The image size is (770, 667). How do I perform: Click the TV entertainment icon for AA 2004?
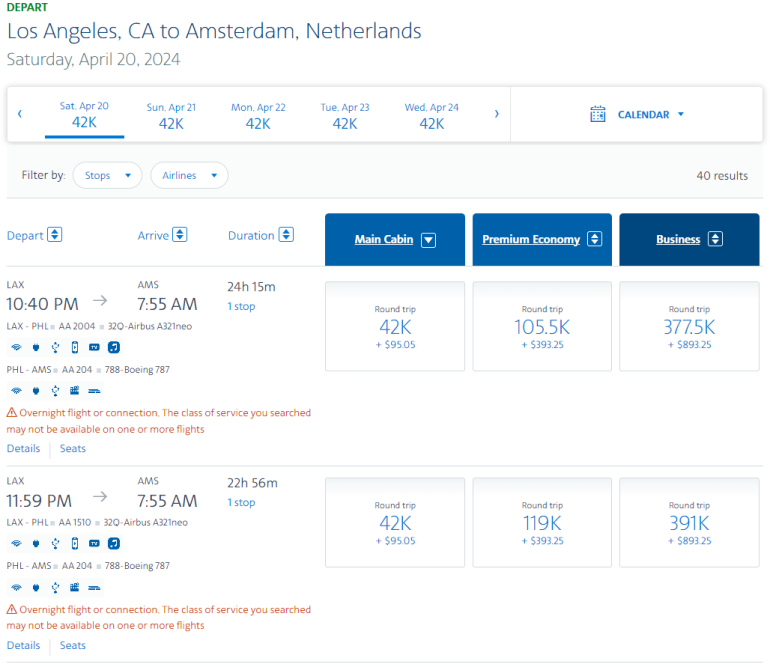(x=95, y=347)
